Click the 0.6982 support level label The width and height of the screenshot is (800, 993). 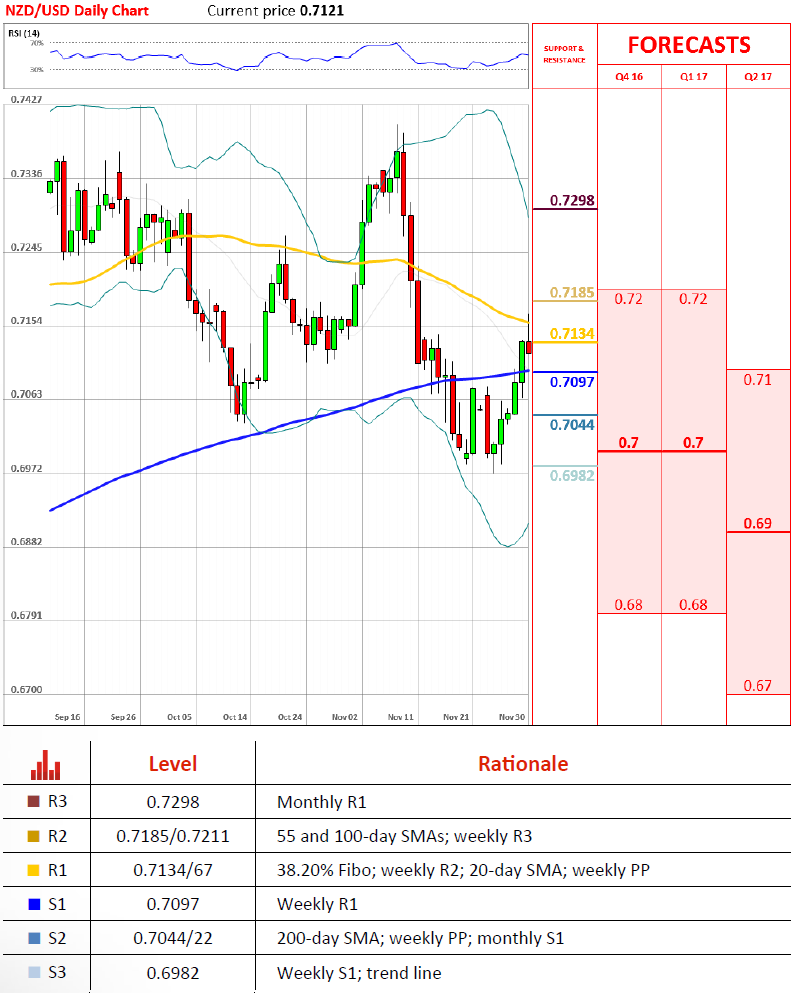pyautogui.click(x=572, y=476)
